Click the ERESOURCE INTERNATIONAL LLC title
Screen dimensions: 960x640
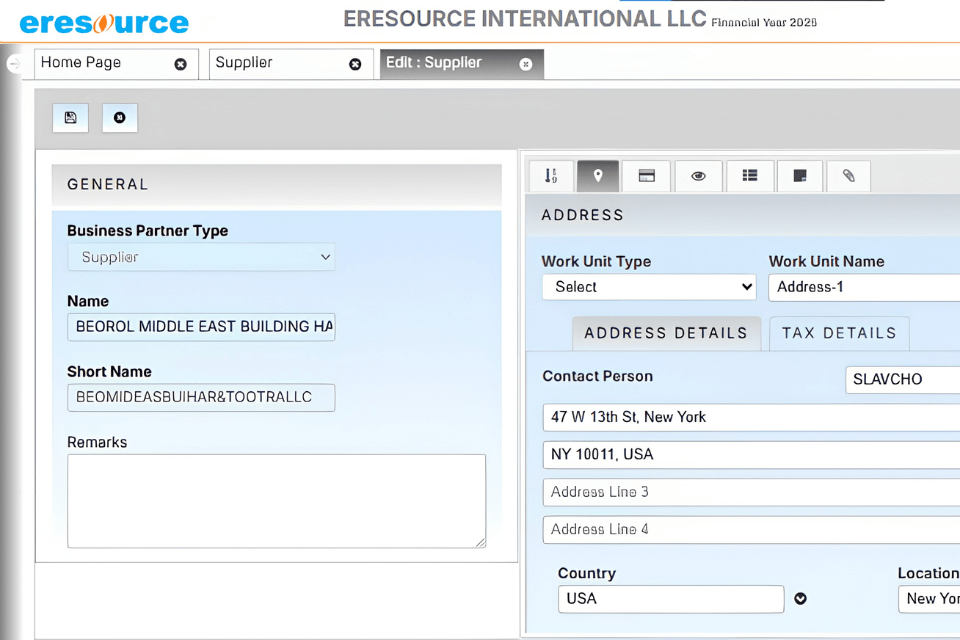(x=525, y=19)
